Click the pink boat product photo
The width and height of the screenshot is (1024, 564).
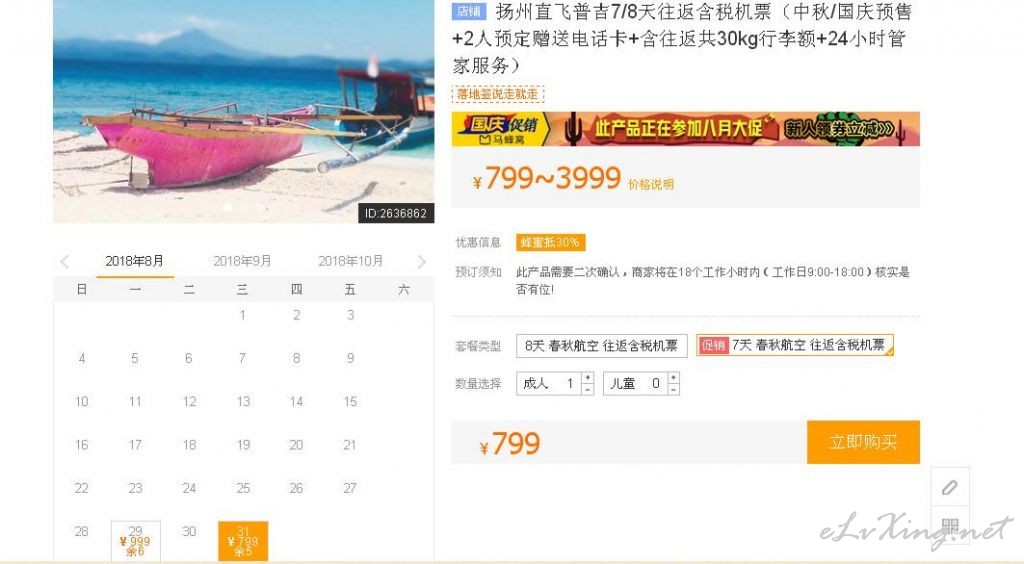pyautogui.click(x=244, y=111)
